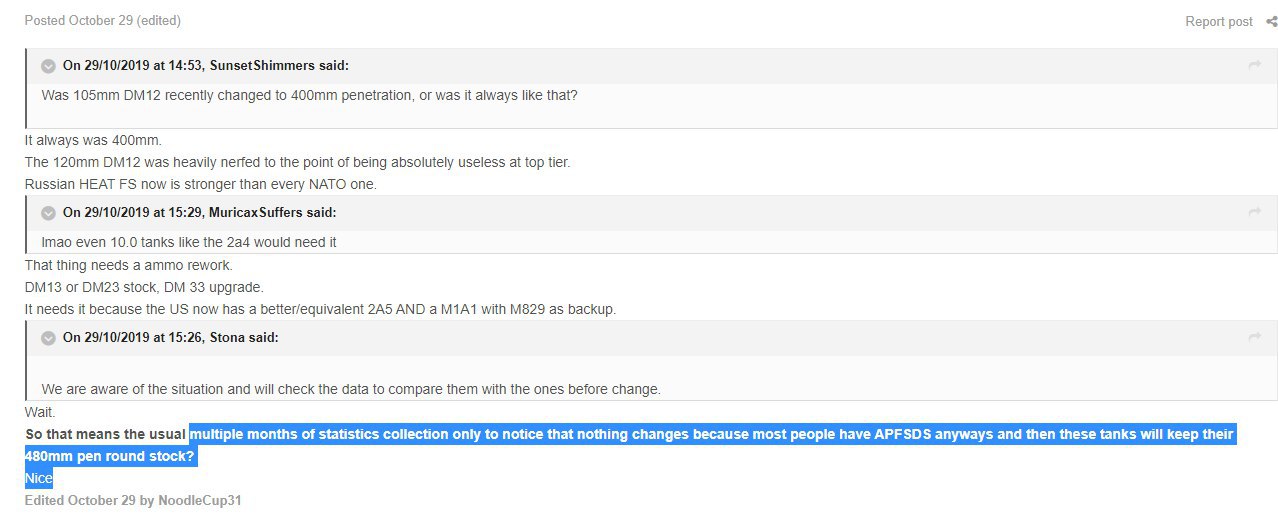Viewport: 1278px width, 515px height.
Task: Click the quoted 105mm DM12 penetration question
Action: (309, 95)
